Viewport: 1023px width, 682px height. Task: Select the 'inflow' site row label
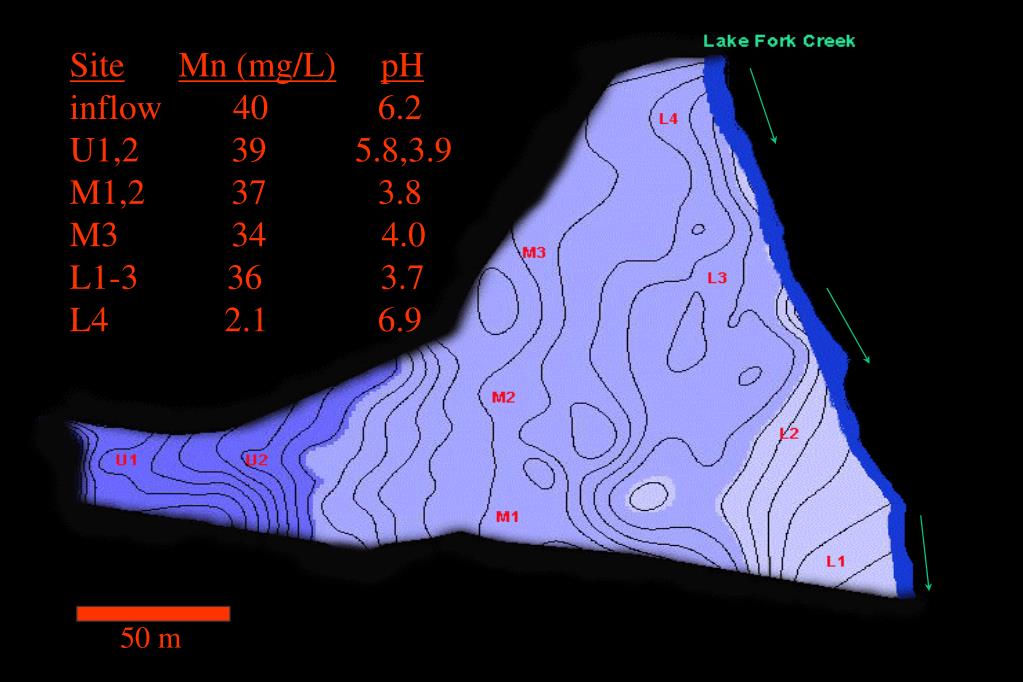click(x=115, y=108)
